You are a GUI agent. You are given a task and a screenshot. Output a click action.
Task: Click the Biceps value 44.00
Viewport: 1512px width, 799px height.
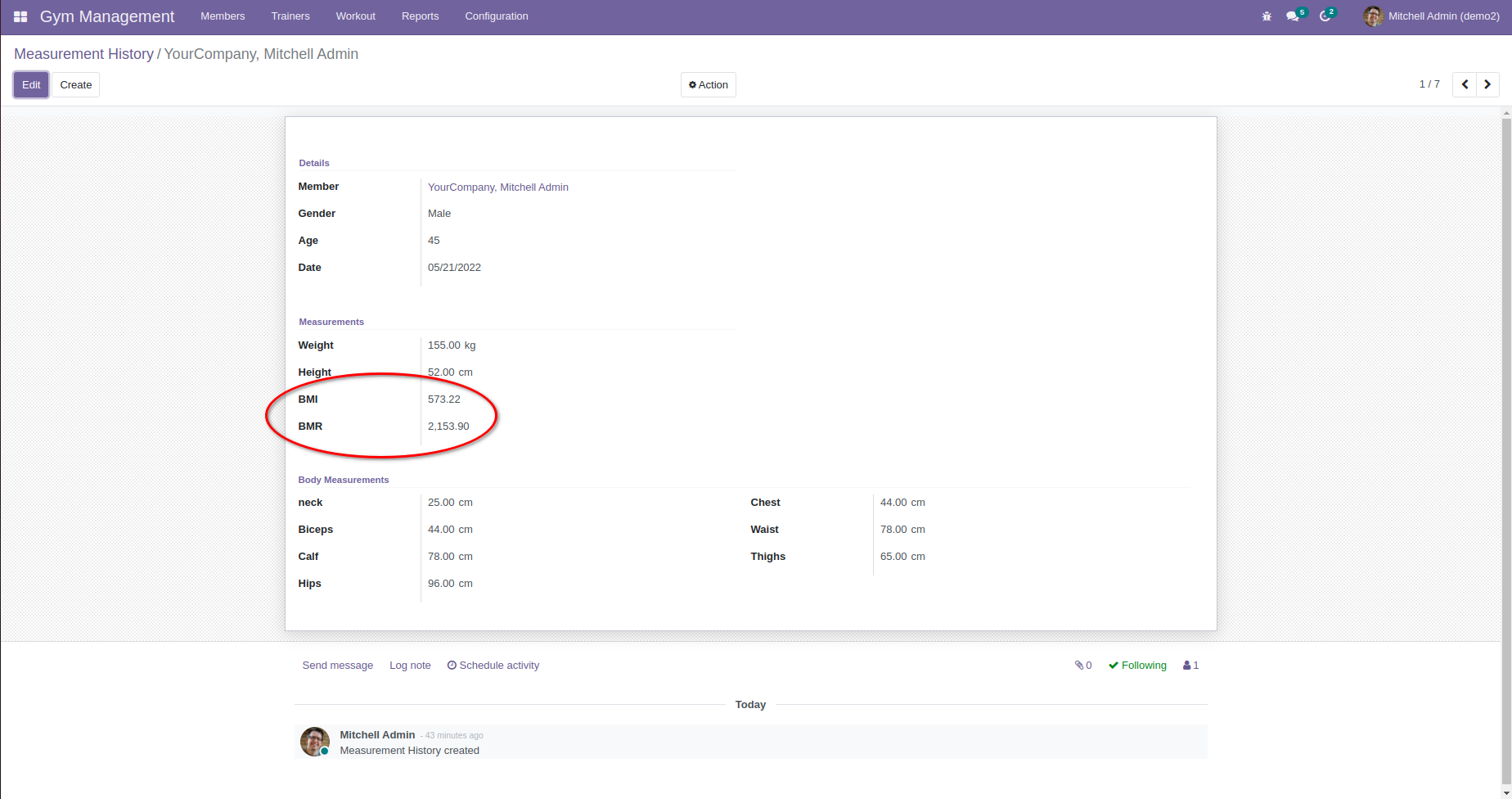(x=441, y=530)
